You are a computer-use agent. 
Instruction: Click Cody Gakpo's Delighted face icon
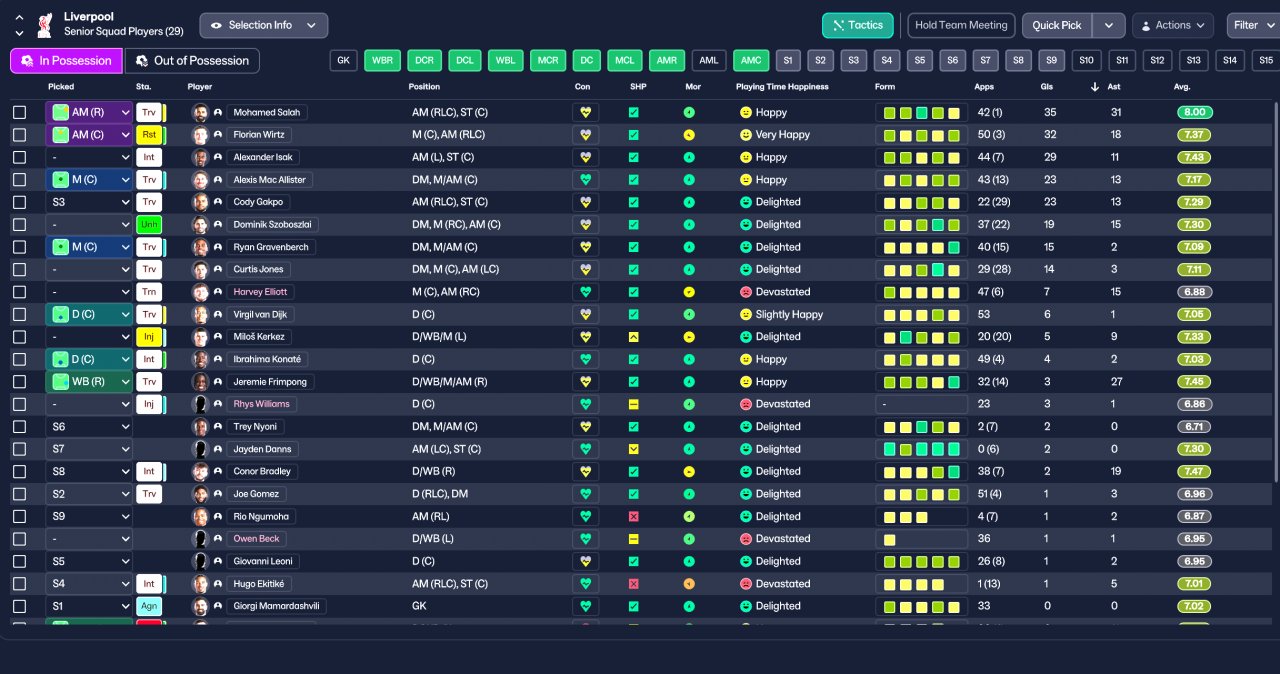(x=745, y=202)
